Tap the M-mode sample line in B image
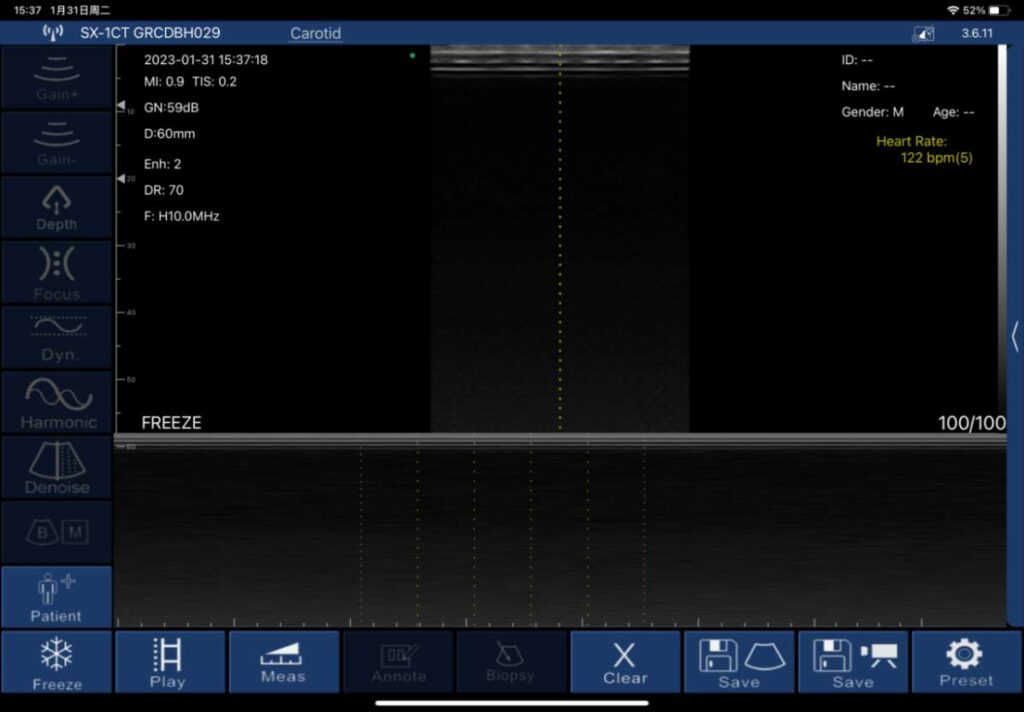The width and height of the screenshot is (1024, 712). (x=560, y=238)
